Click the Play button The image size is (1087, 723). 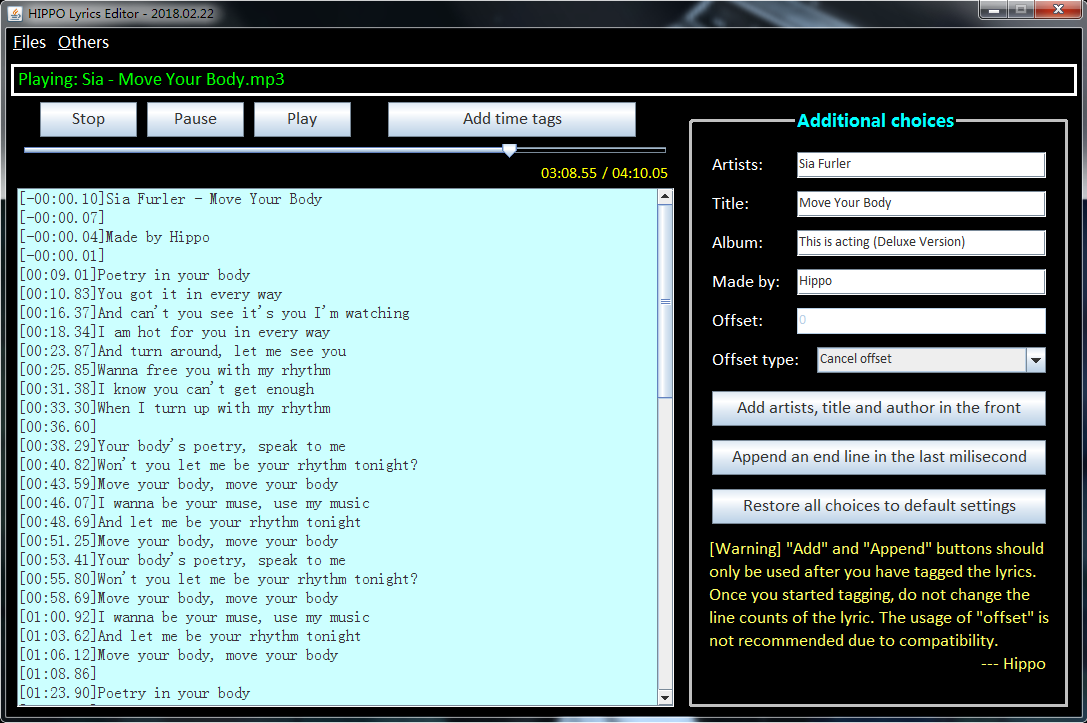coord(302,119)
